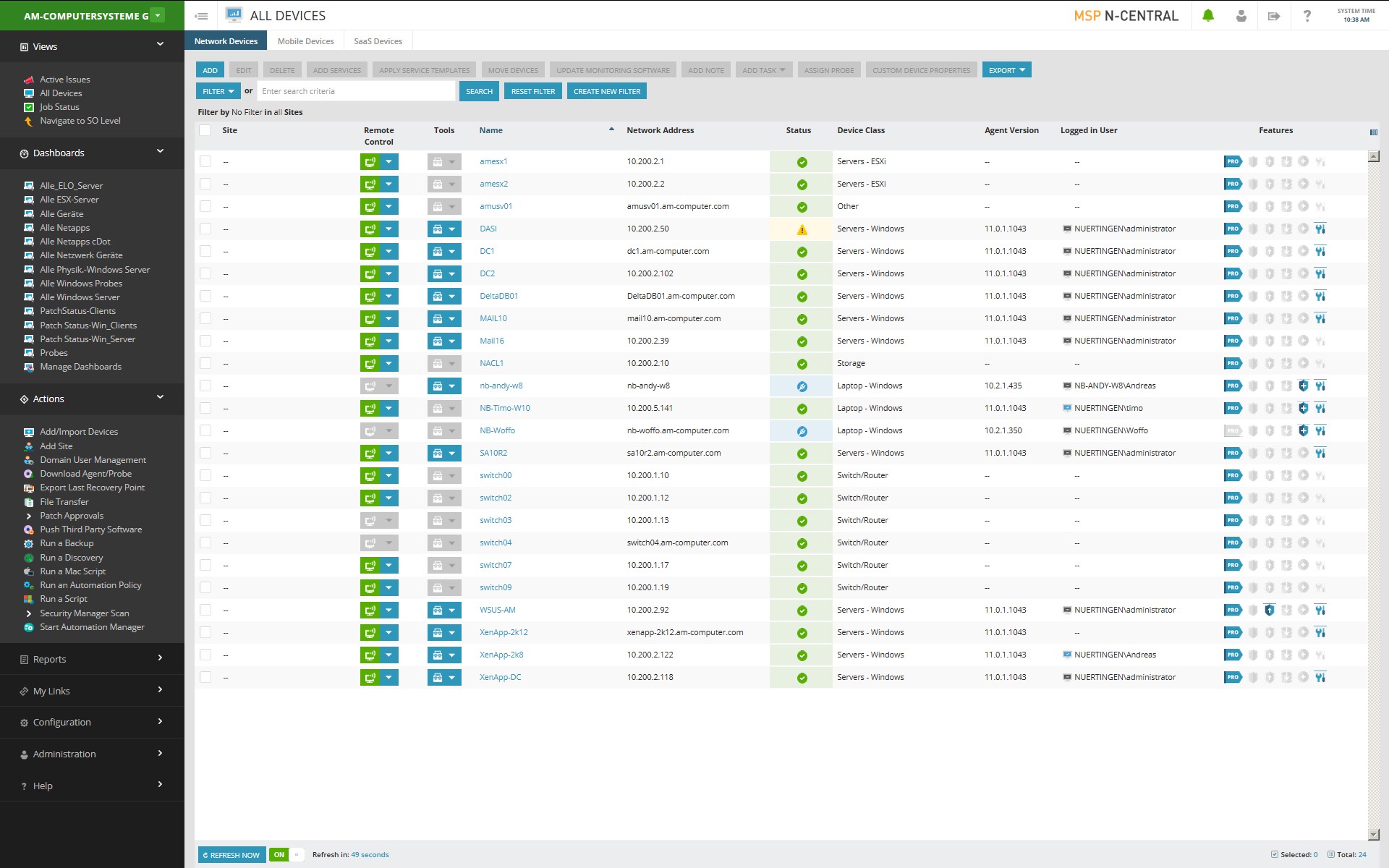Click tools icon for MAIL10 row
Screen dimensions: 1389x868
[x=437, y=319]
